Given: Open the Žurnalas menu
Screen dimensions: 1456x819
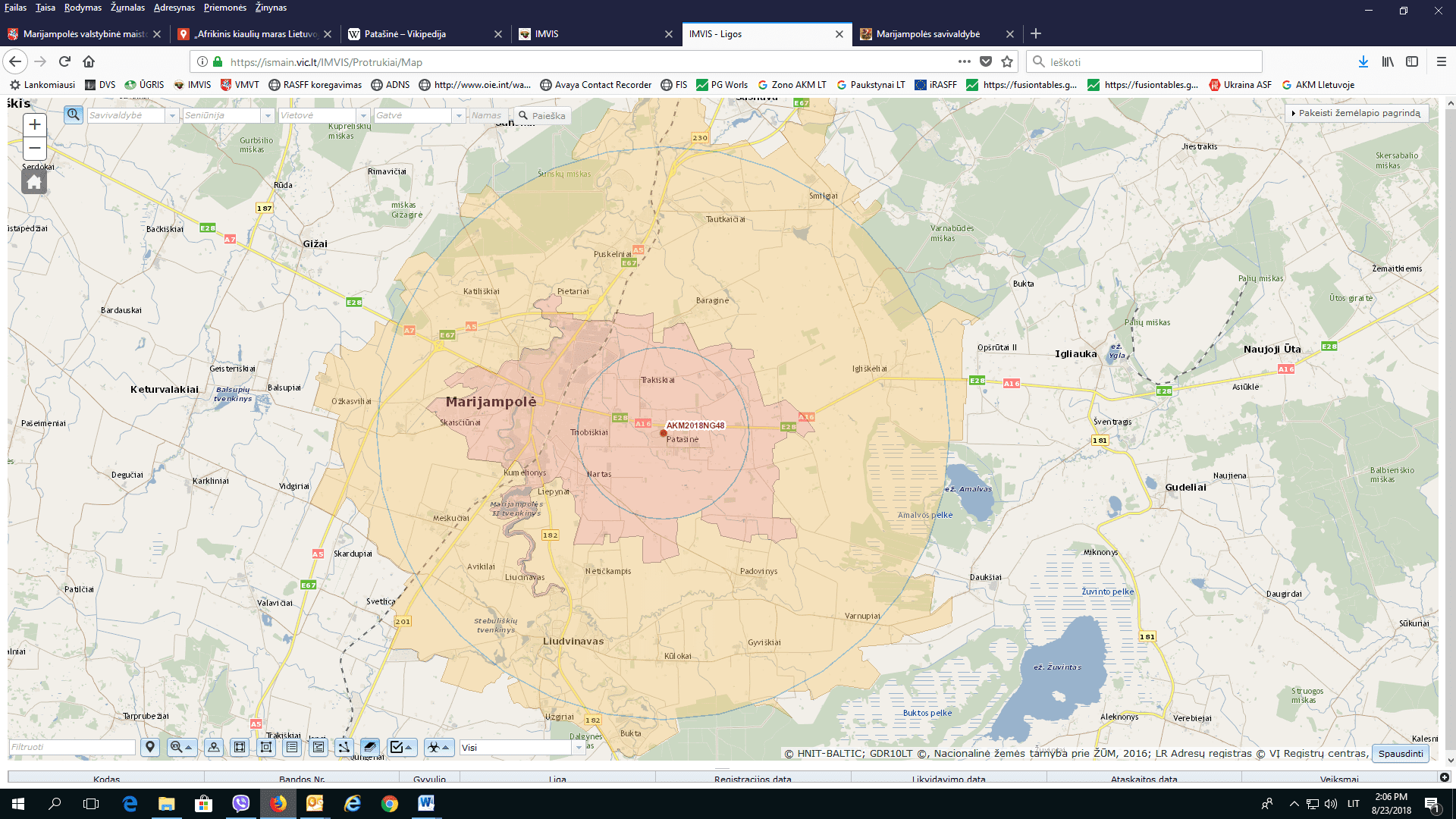Looking at the screenshot, I should (127, 8).
